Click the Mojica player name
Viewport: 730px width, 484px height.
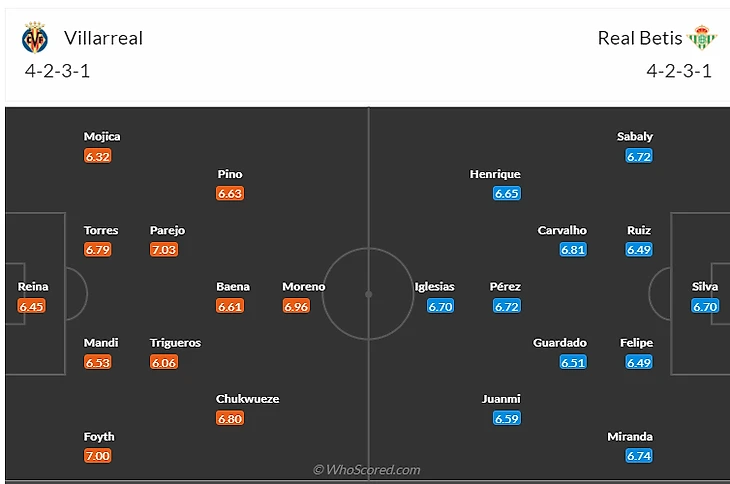(102, 137)
